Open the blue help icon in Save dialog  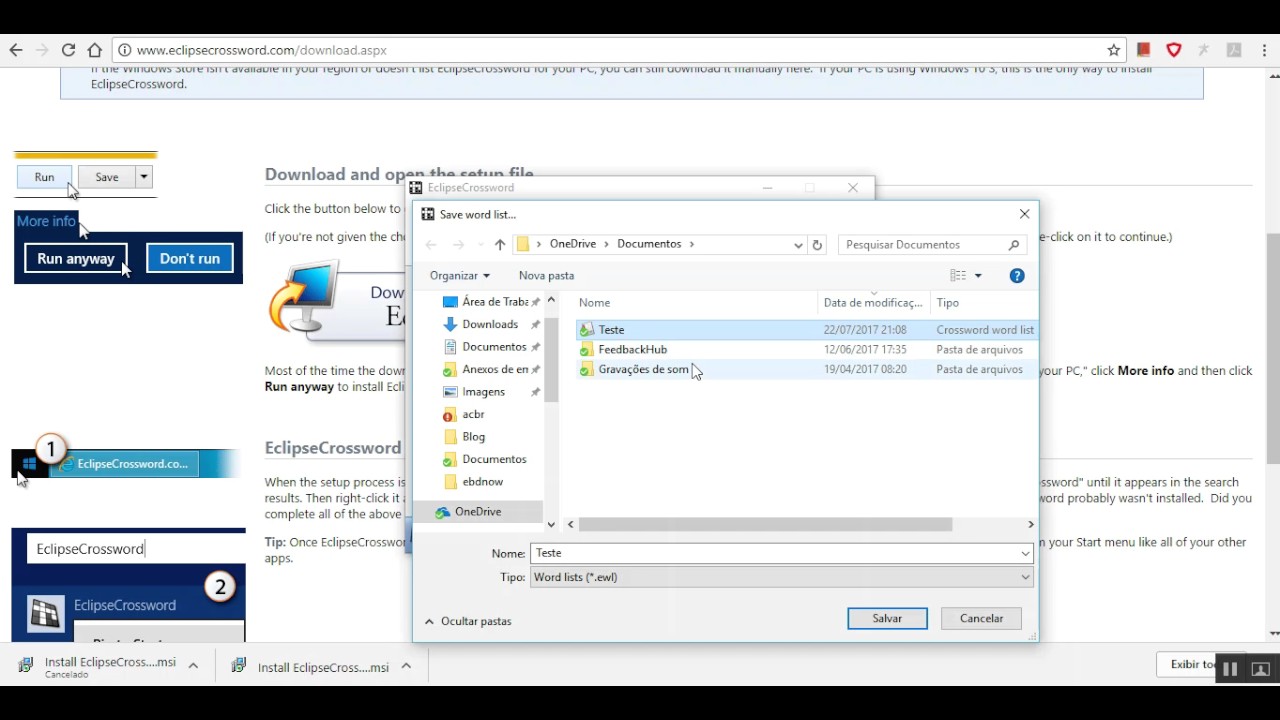click(1017, 276)
